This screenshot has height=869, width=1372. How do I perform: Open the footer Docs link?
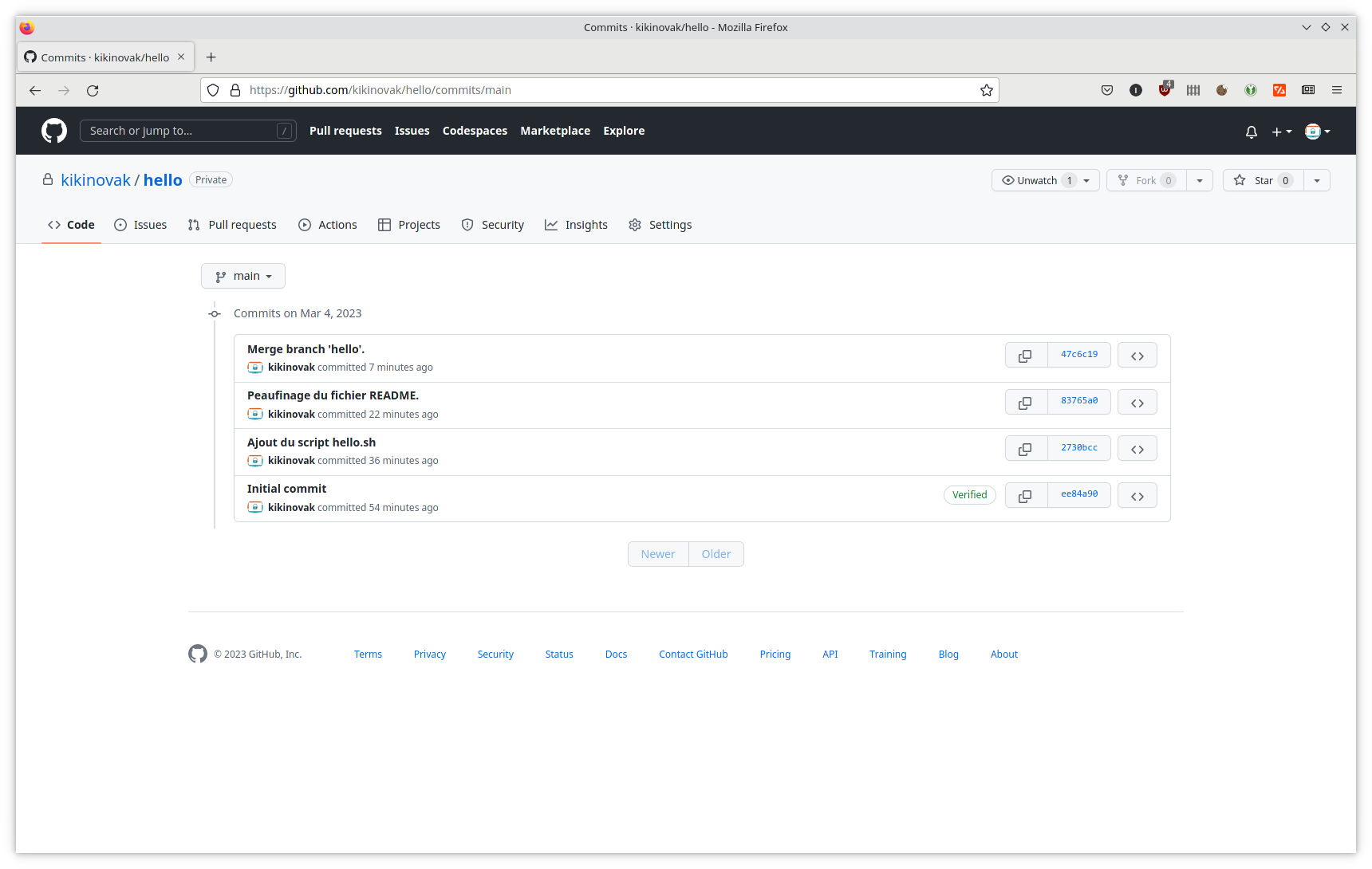(616, 655)
